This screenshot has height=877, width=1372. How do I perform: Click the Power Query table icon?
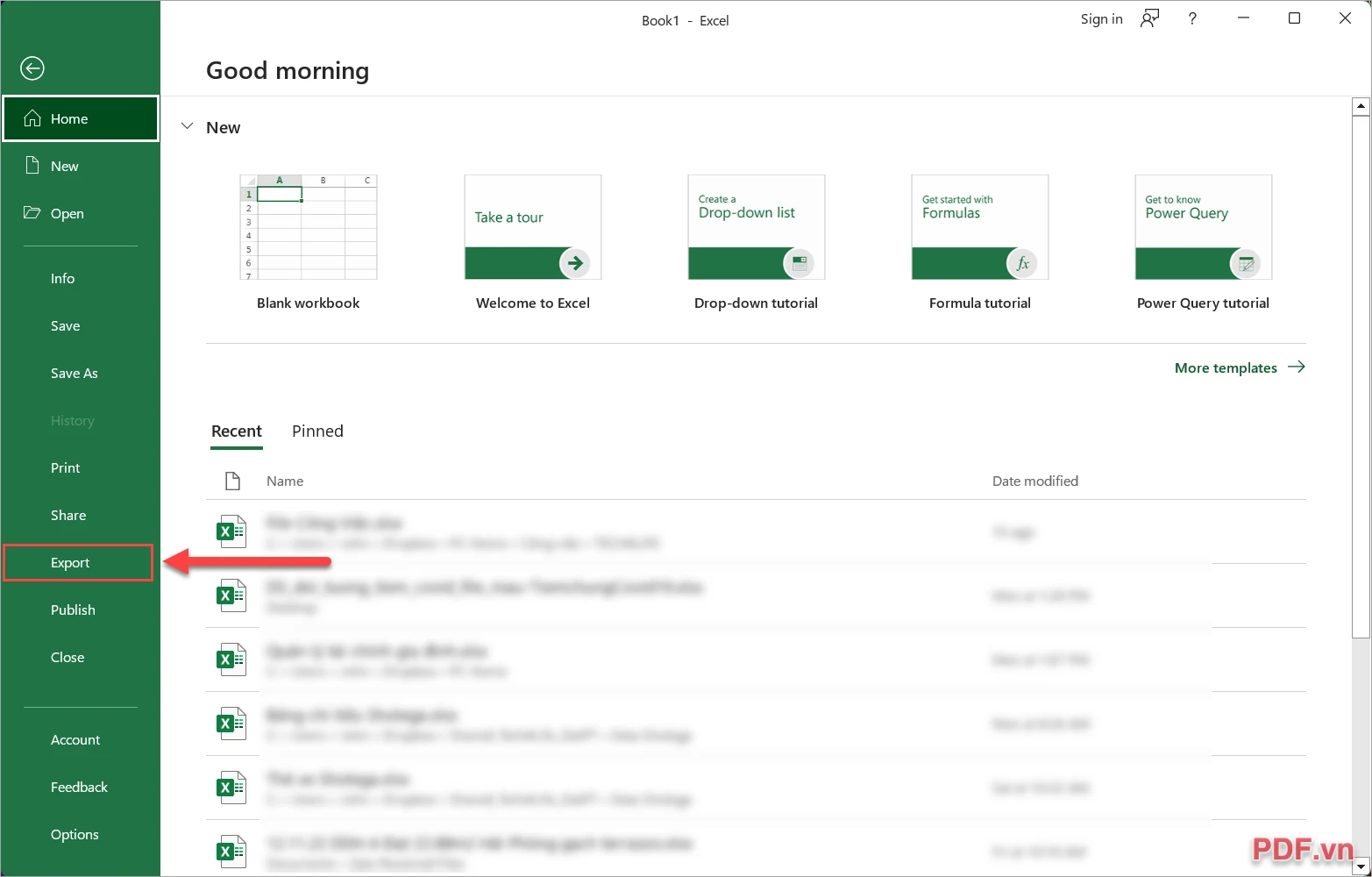tap(1246, 263)
